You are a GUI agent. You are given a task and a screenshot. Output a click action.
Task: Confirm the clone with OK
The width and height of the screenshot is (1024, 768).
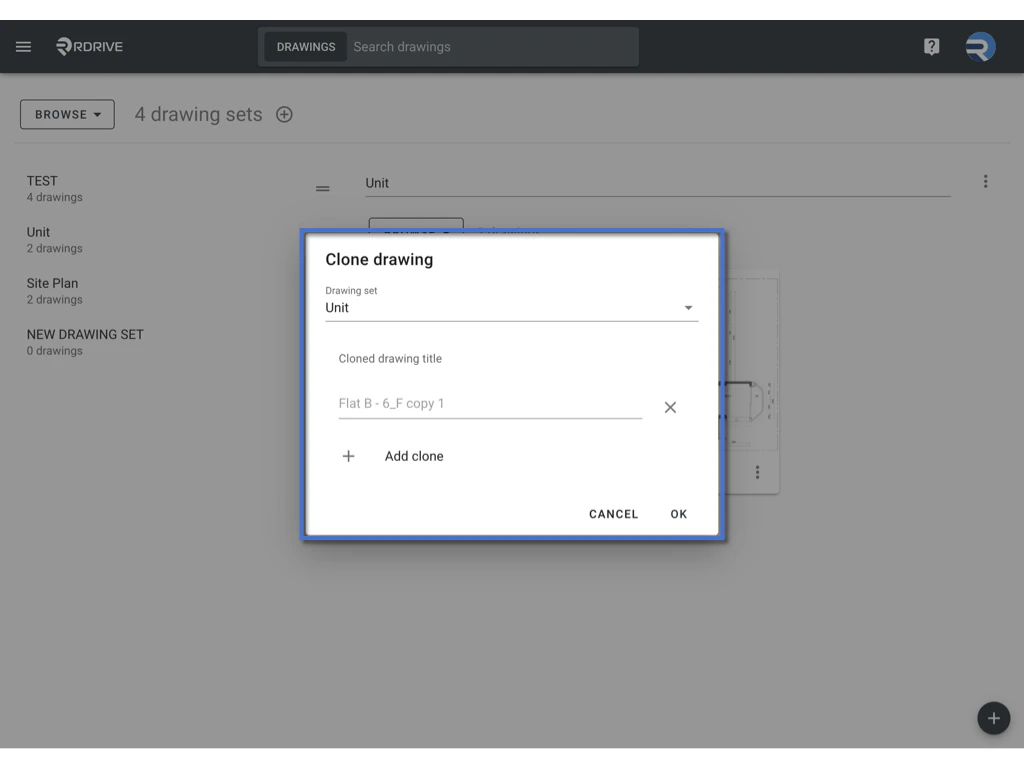(x=679, y=514)
